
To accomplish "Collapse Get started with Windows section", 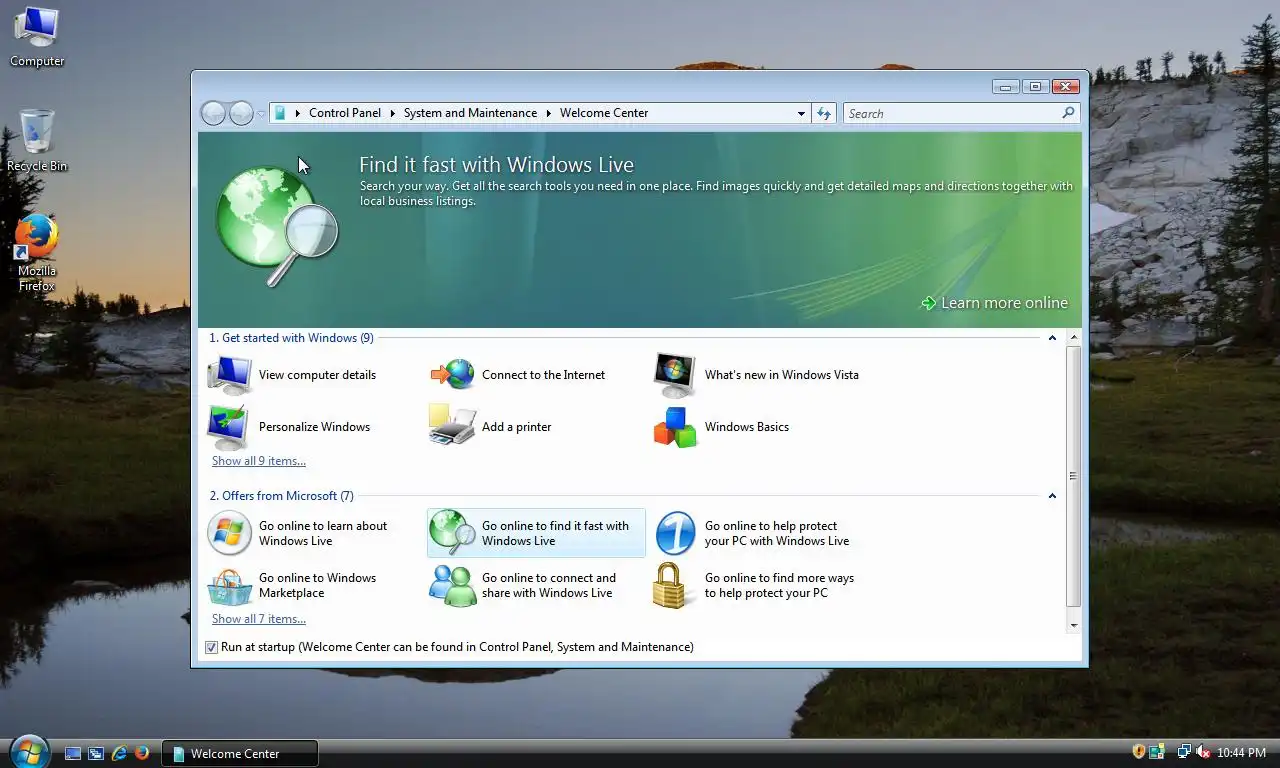I will [1052, 338].
